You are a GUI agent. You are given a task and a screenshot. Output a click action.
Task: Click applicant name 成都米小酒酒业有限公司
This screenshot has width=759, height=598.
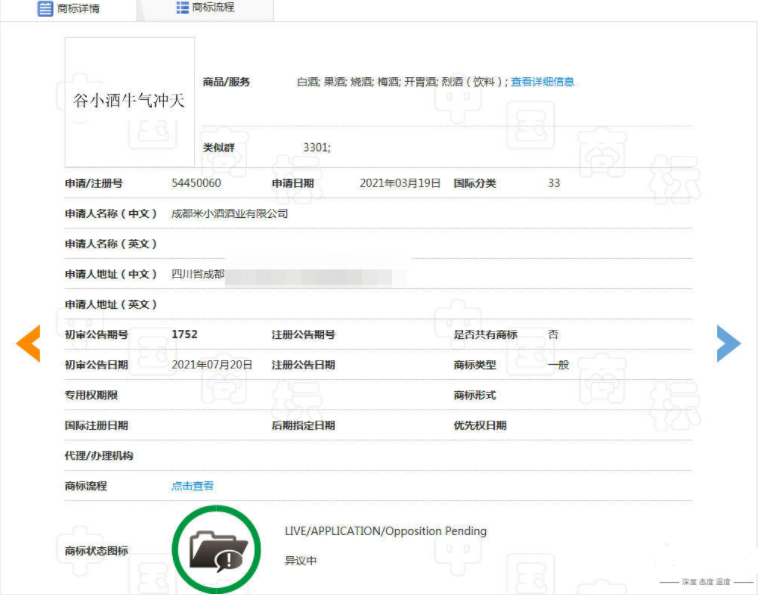pyautogui.click(x=229, y=213)
